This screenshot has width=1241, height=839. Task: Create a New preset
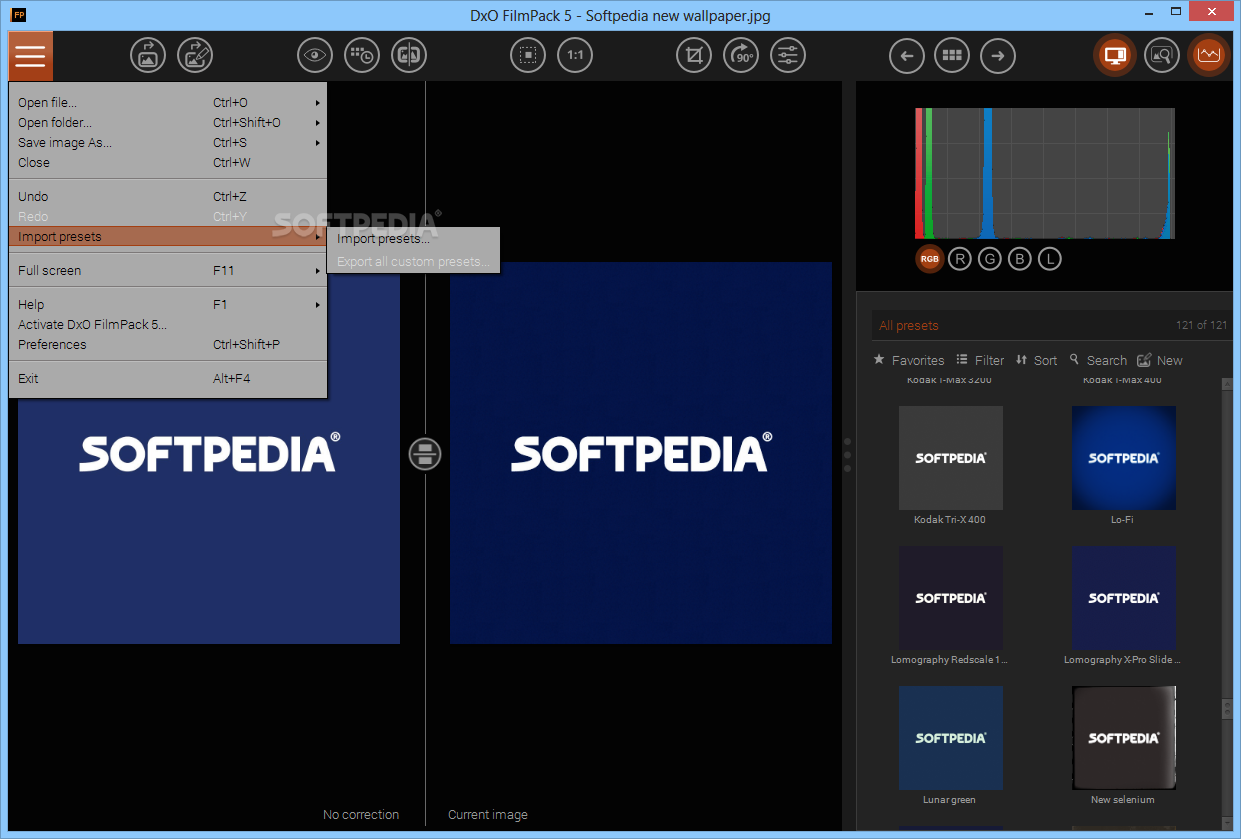click(1160, 360)
